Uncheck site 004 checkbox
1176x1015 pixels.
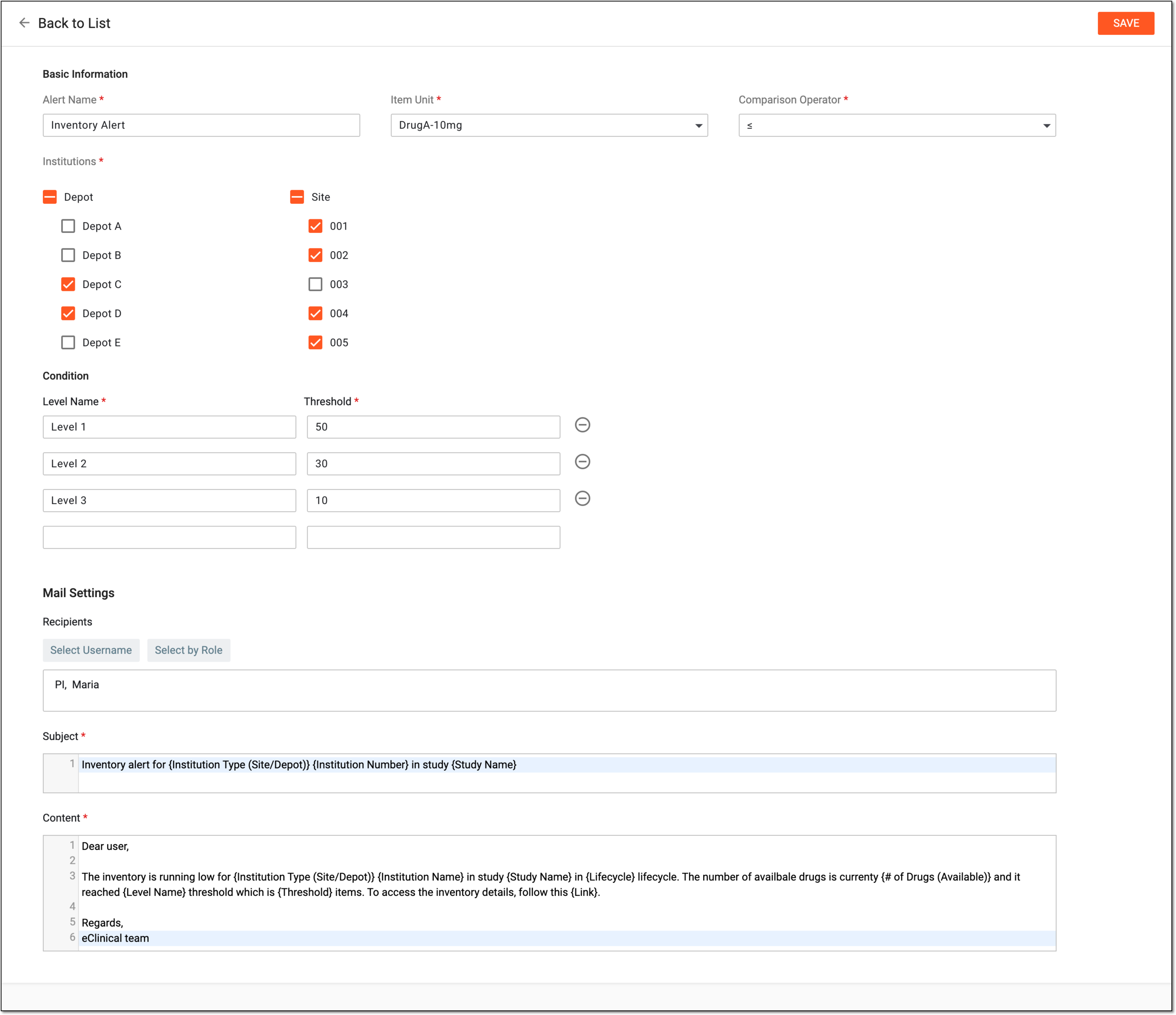click(316, 313)
